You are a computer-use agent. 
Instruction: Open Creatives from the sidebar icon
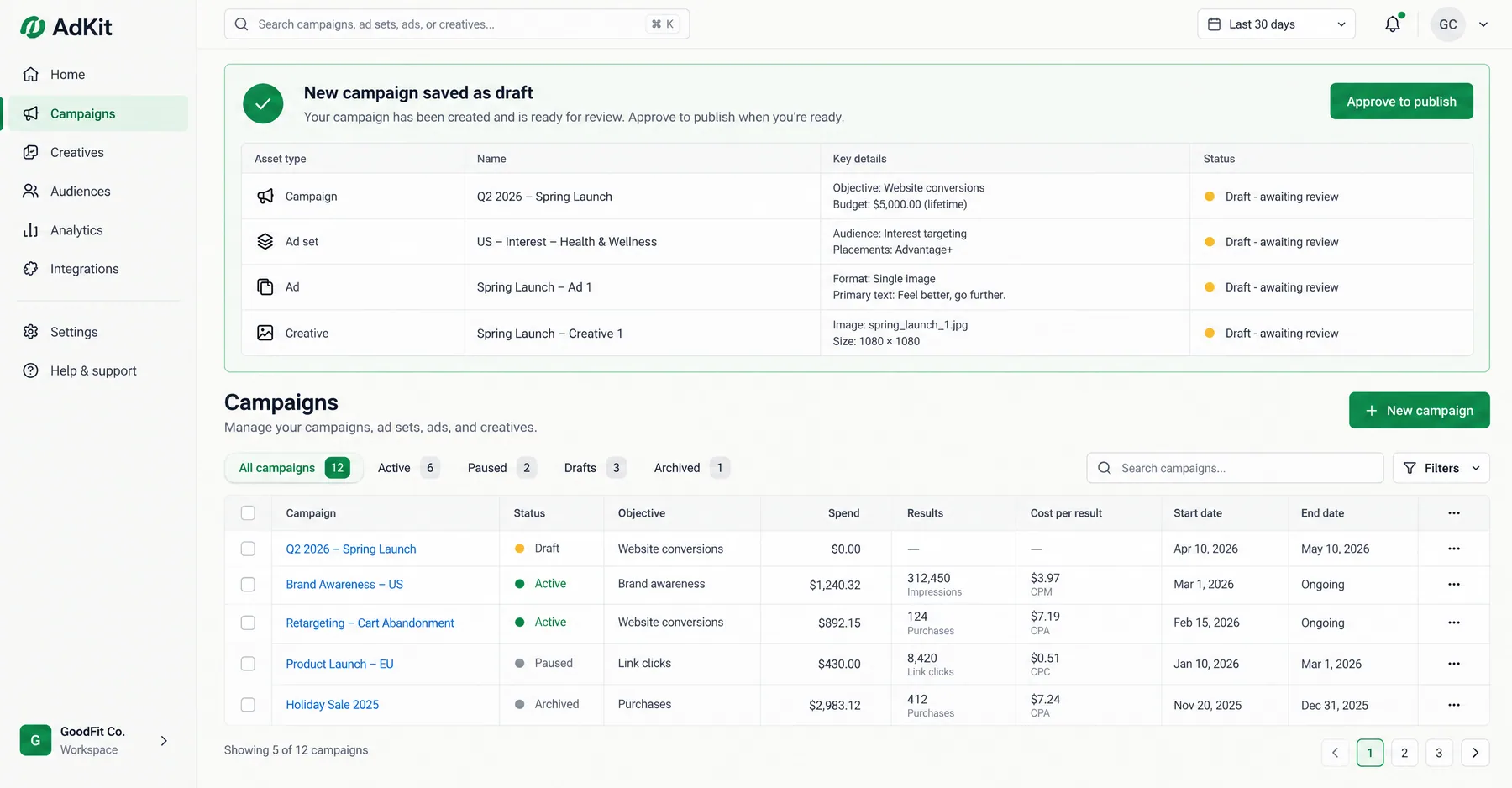(31, 152)
